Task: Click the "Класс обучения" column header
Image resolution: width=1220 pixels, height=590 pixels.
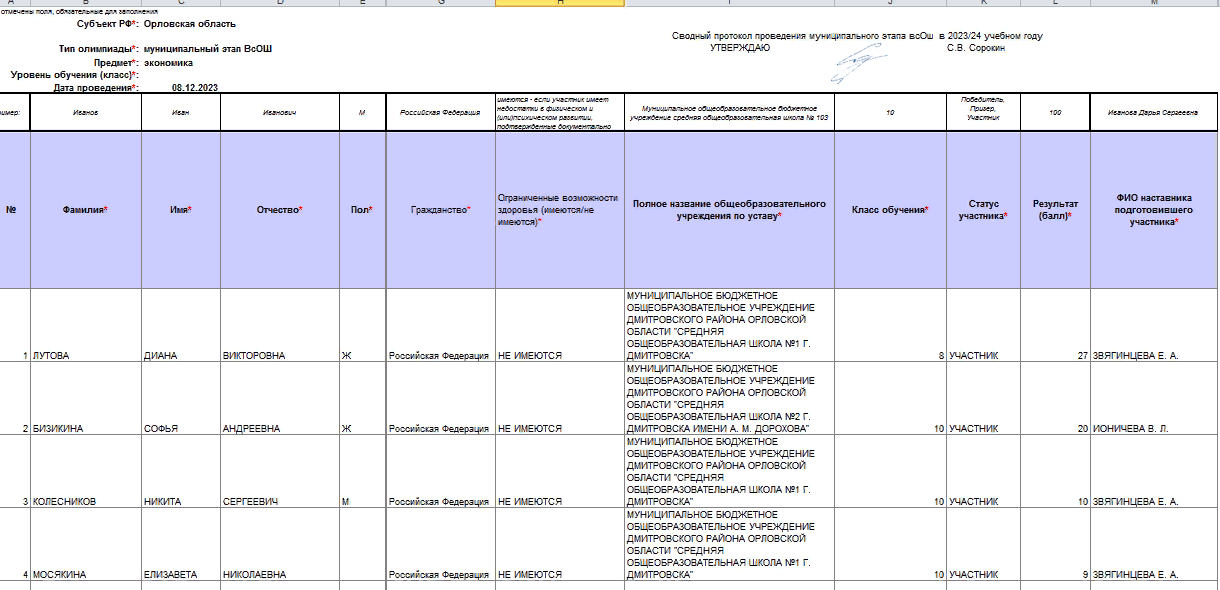Action: pos(890,210)
